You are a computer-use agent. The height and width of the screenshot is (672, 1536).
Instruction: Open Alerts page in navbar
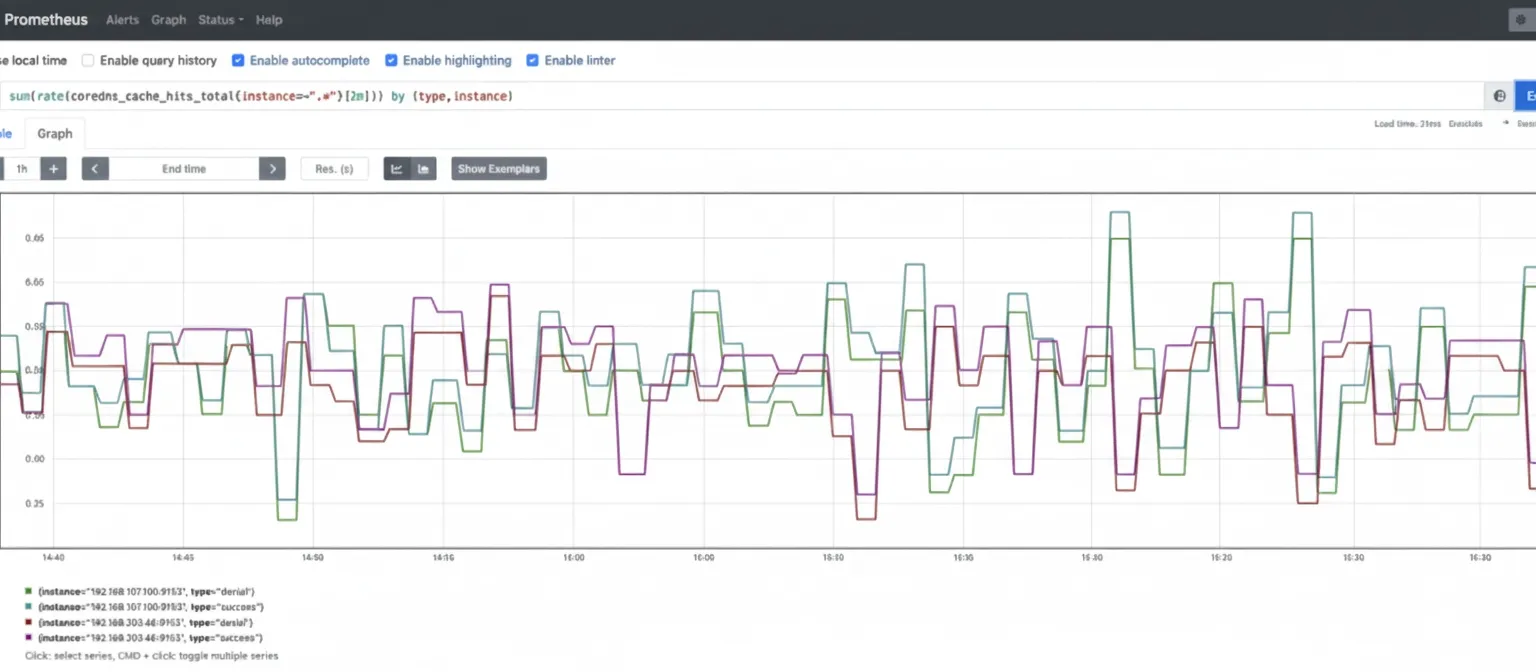pos(123,20)
